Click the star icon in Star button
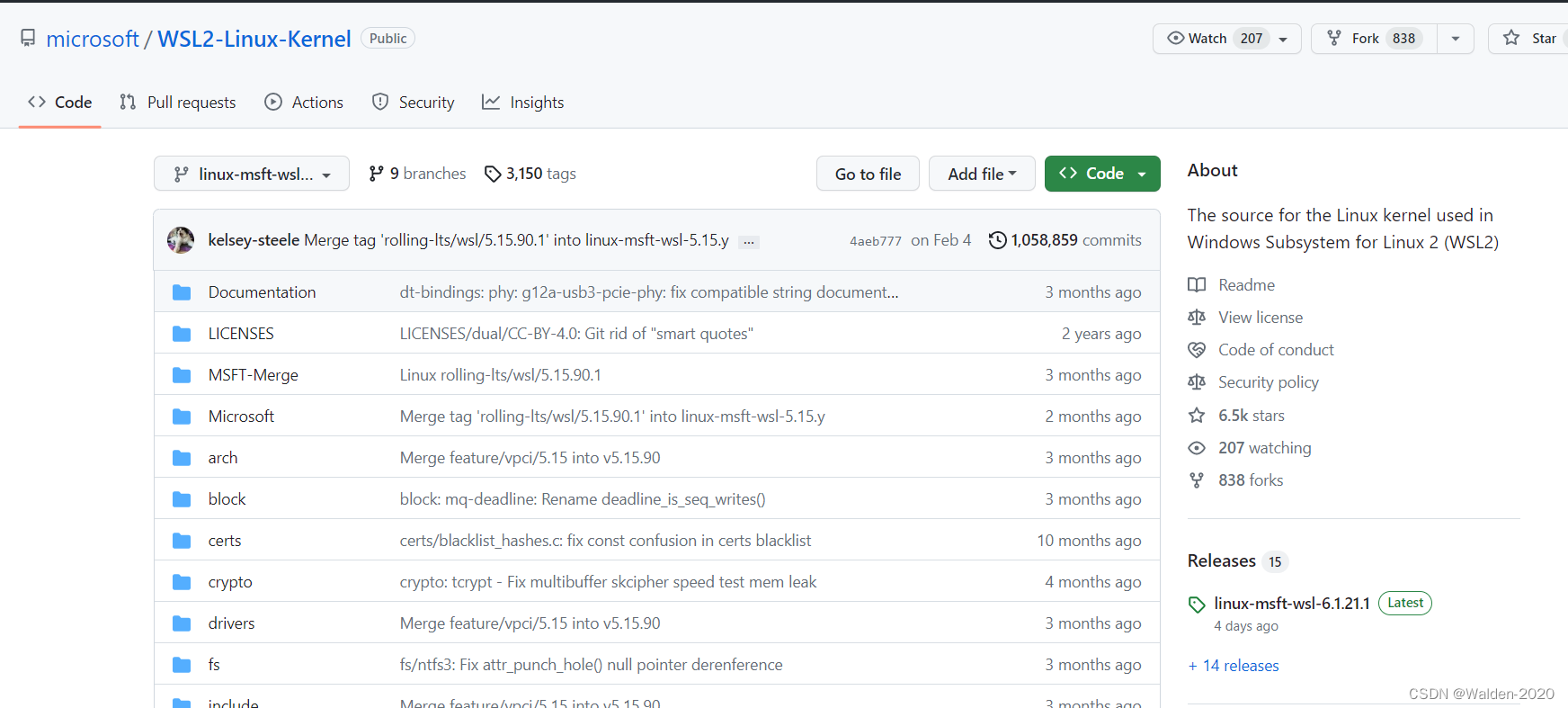The image size is (1568, 708). pos(1511,38)
